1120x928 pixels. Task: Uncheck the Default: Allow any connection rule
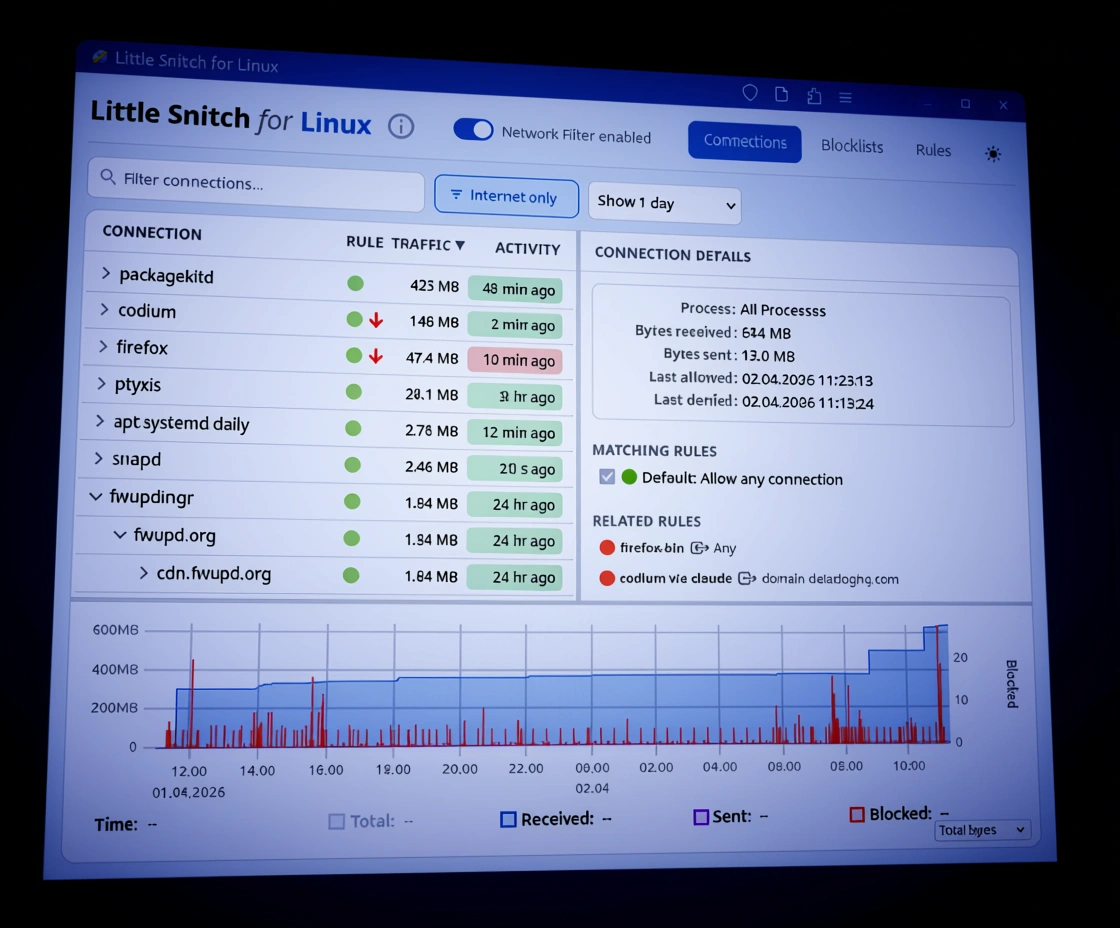tap(607, 477)
